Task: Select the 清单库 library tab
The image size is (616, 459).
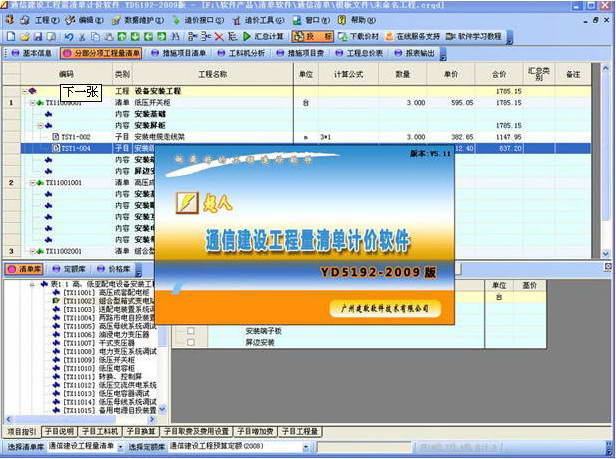Action: [24, 269]
